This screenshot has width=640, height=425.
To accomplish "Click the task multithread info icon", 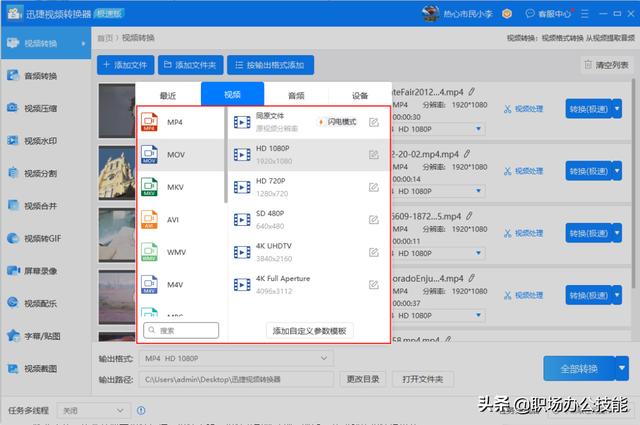I will (x=141, y=410).
